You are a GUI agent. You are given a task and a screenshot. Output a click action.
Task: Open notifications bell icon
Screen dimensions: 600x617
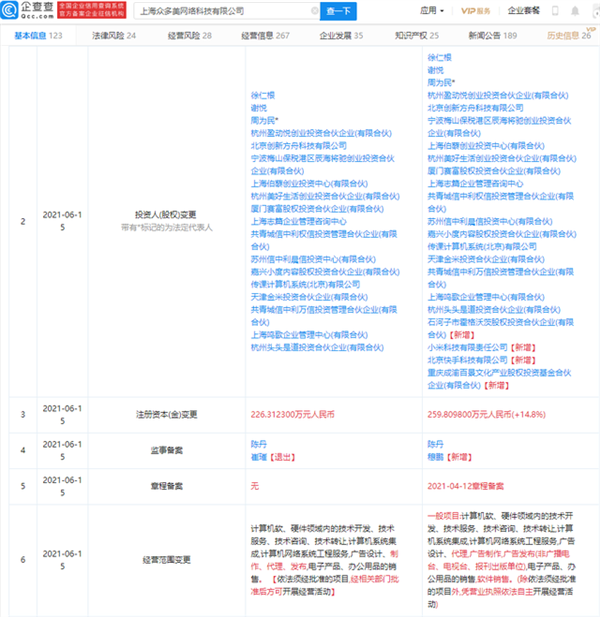pos(575,11)
